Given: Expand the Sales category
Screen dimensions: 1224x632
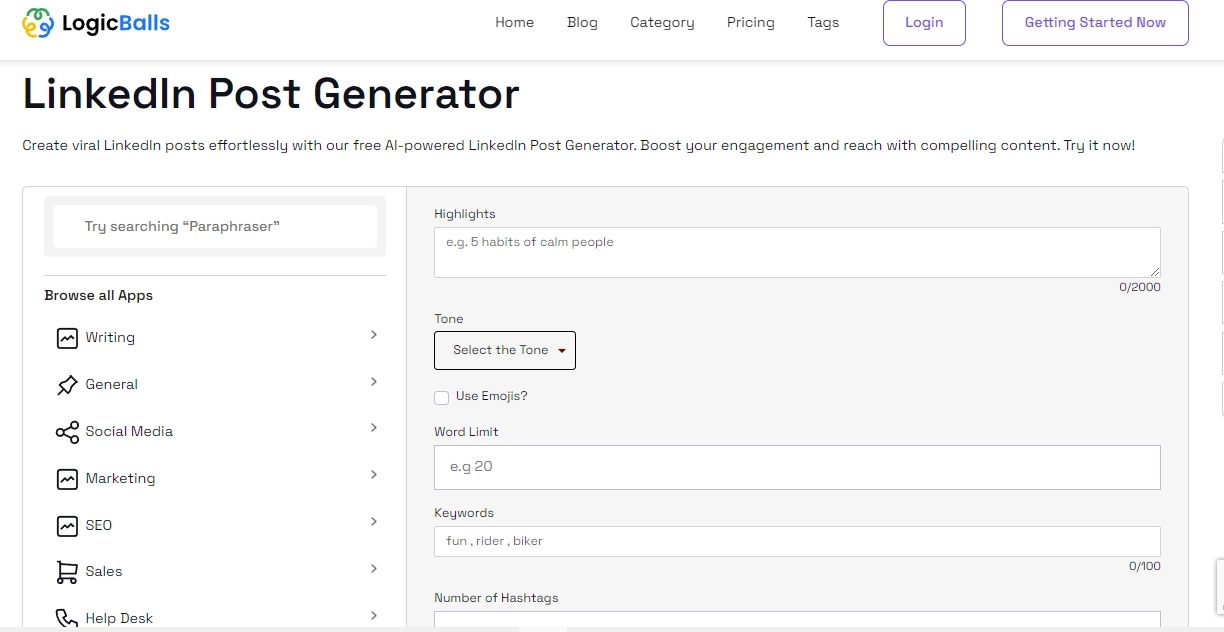Looking at the screenshot, I should 373,568.
